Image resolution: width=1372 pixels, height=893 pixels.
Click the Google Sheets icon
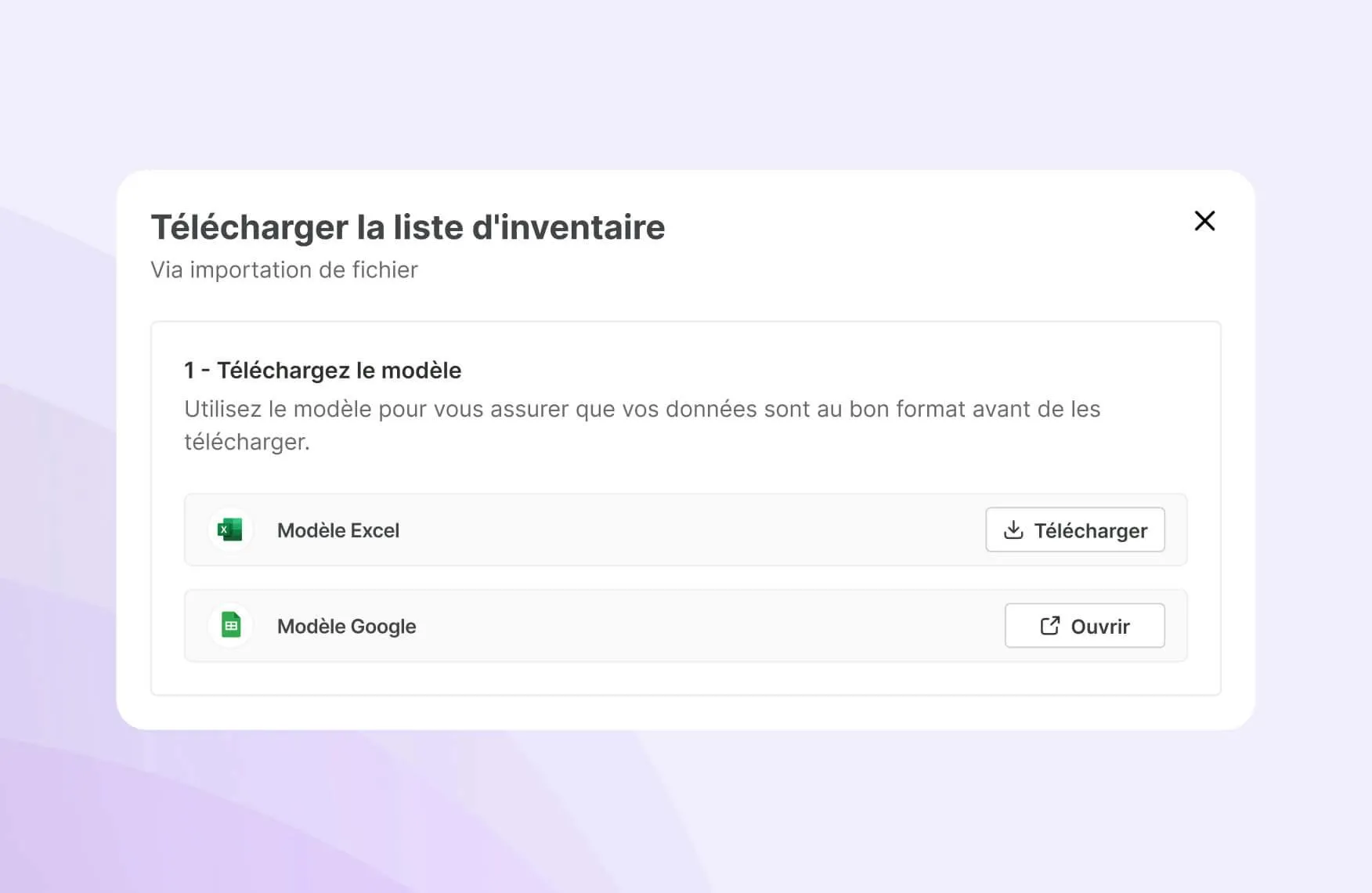230,626
